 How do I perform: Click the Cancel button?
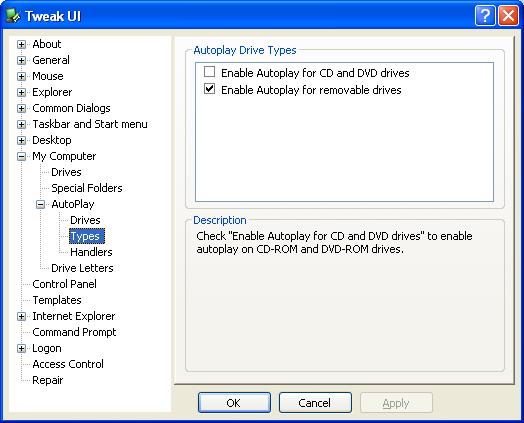tap(315, 403)
